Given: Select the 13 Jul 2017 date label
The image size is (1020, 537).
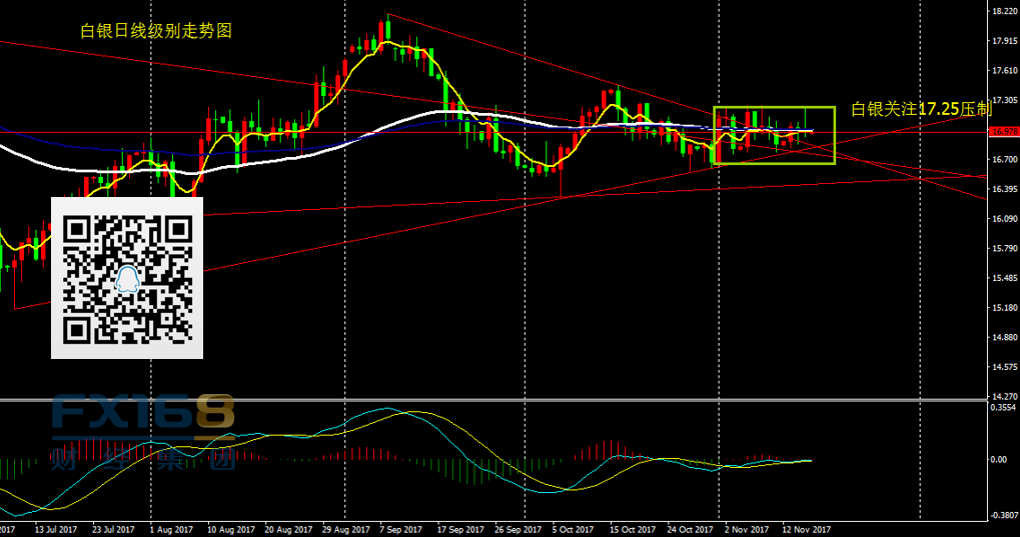Looking at the screenshot, I should pos(54,529).
